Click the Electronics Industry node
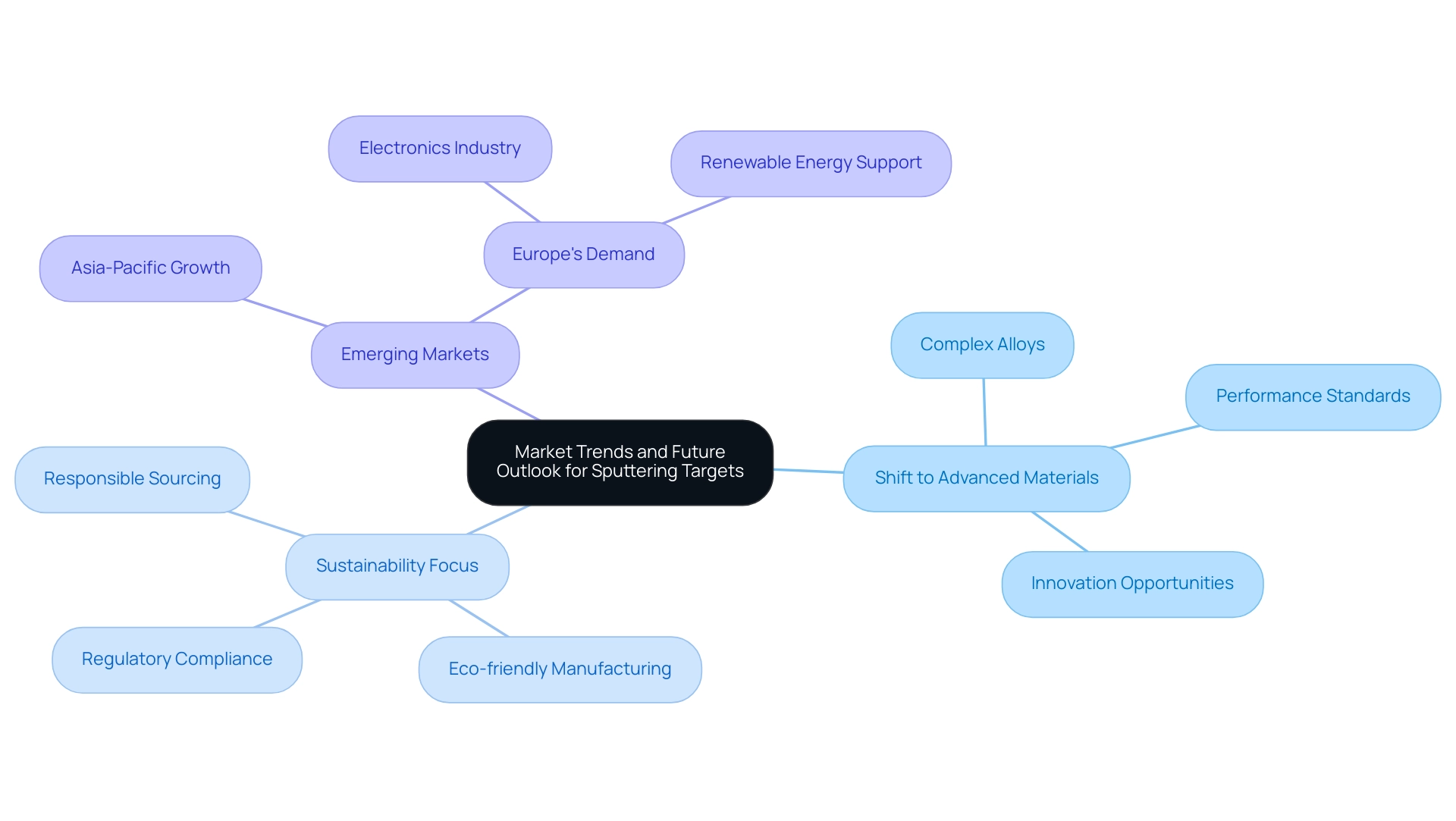 pyautogui.click(x=438, y=148)
